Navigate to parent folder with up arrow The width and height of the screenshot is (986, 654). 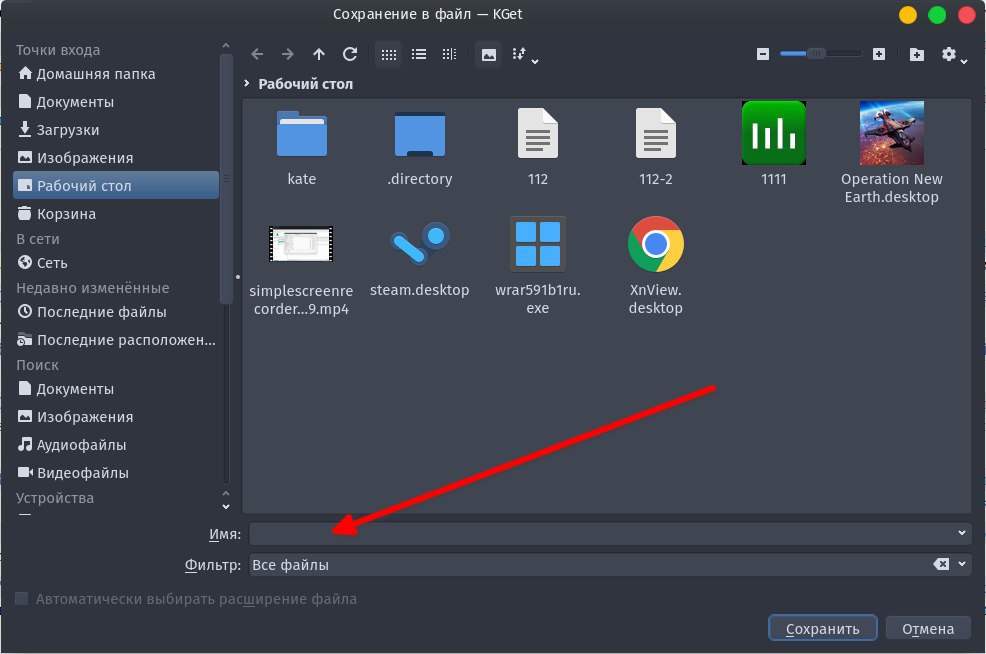point(319,55)
